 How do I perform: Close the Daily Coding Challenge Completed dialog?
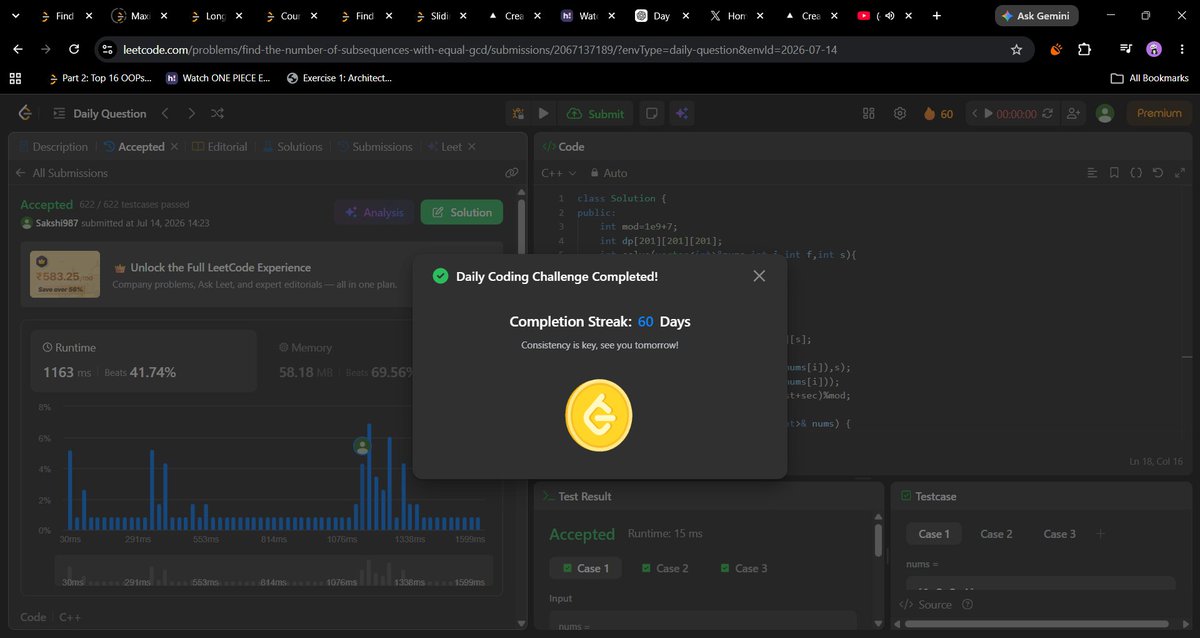759,276
